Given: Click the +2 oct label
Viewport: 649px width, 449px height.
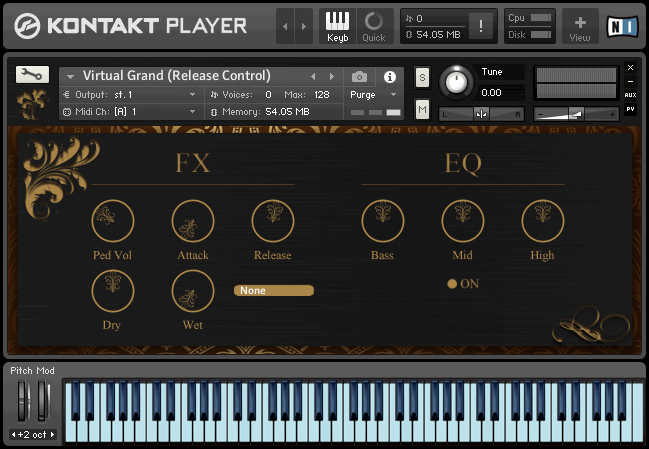Looking at the screenshot, I should tap(32, 435).
